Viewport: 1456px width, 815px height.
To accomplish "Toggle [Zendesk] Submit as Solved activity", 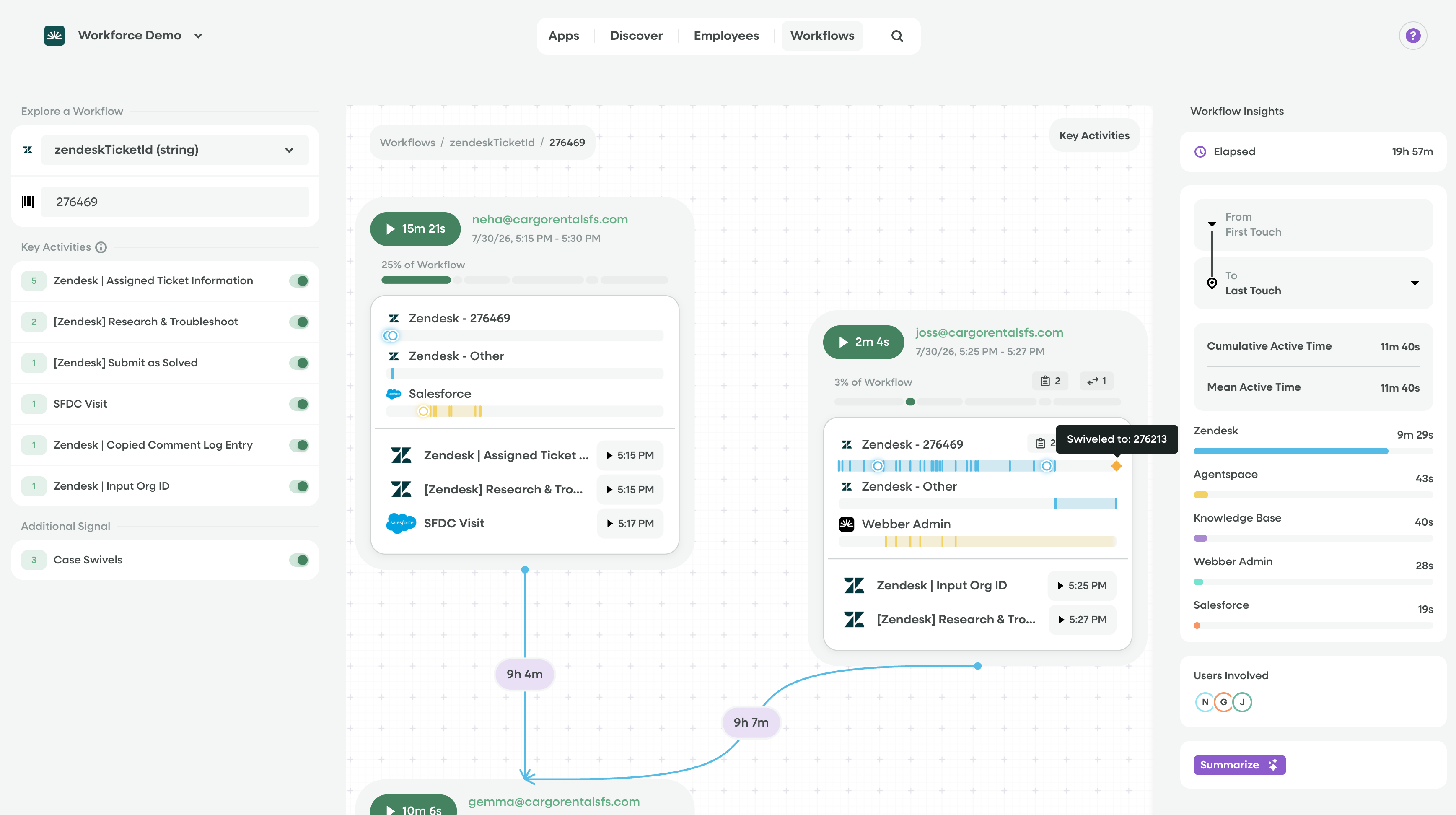I will [x=299, y=363].
